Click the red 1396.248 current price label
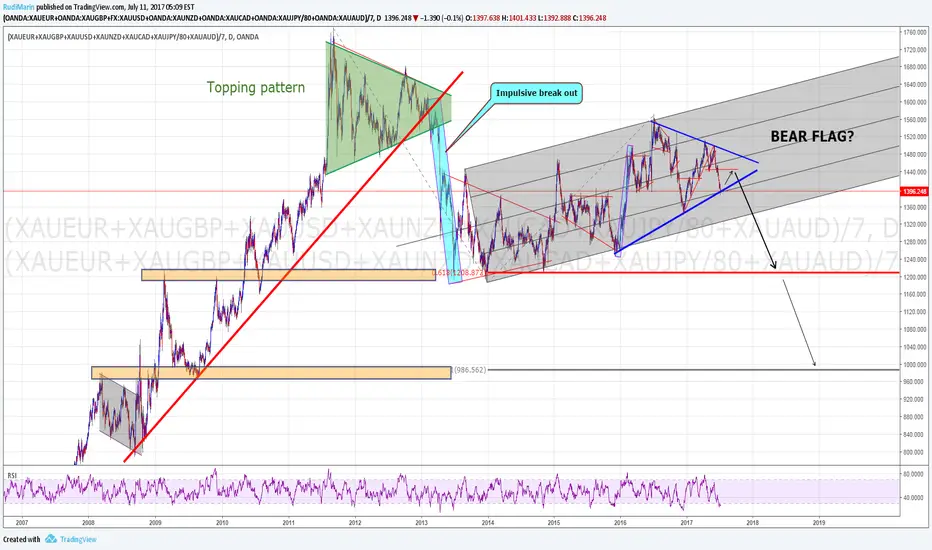This screenshot has width=932, height=550. point(914,191)
